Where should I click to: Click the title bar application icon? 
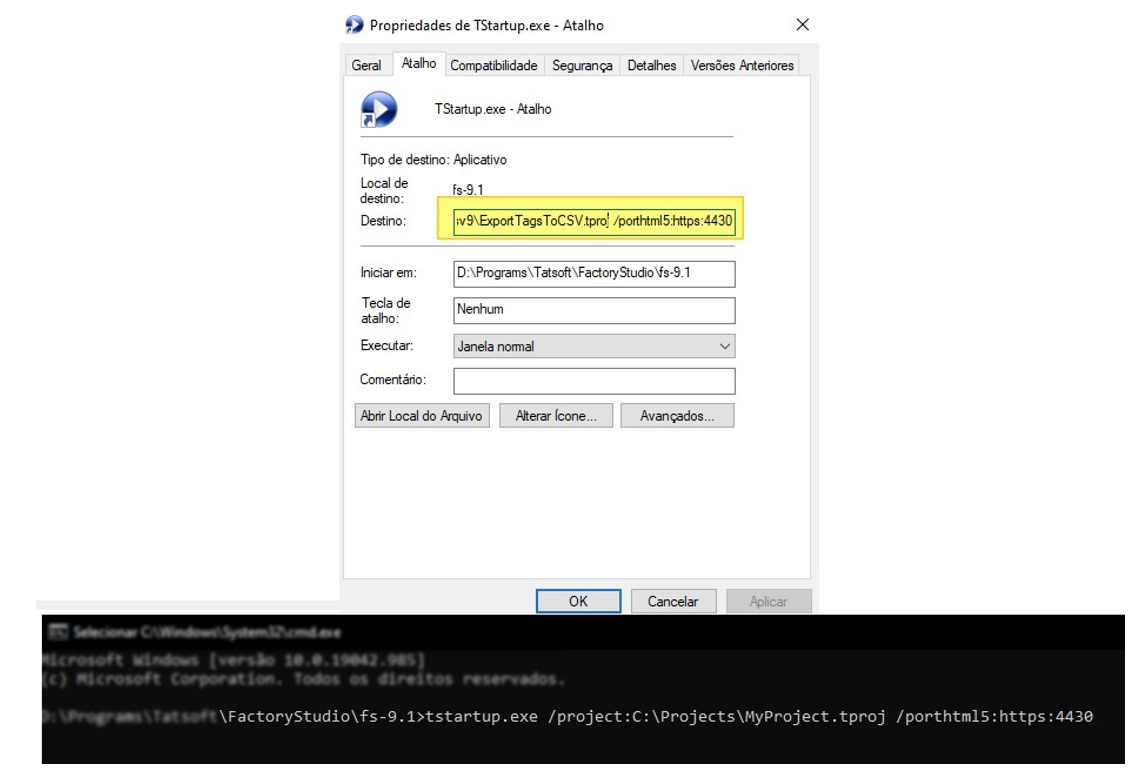coord(354,25)
